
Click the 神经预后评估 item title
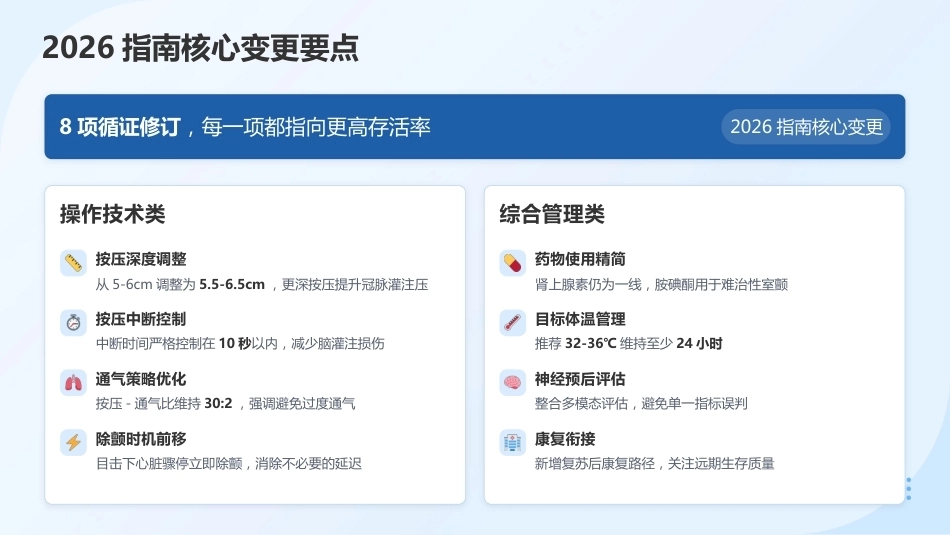580,379
